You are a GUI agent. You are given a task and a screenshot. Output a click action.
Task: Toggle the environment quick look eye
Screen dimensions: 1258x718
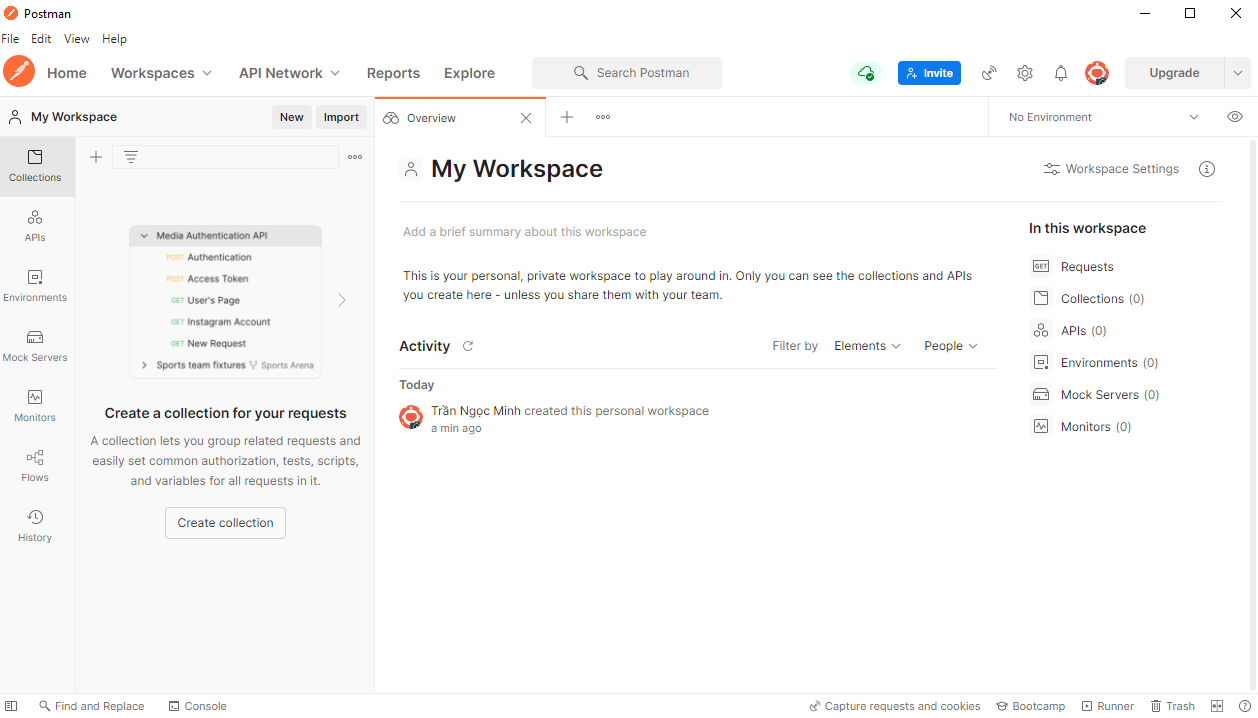[x=1235, y=117]
